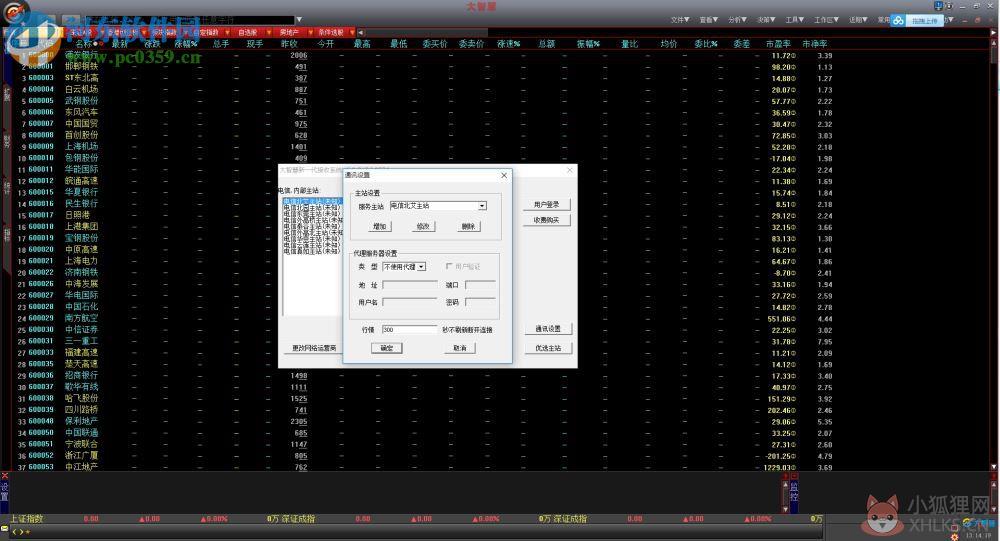Sort by the 涨幅% column header
The width and height of the screenshot is (1000, 541).
coord(186,44)
